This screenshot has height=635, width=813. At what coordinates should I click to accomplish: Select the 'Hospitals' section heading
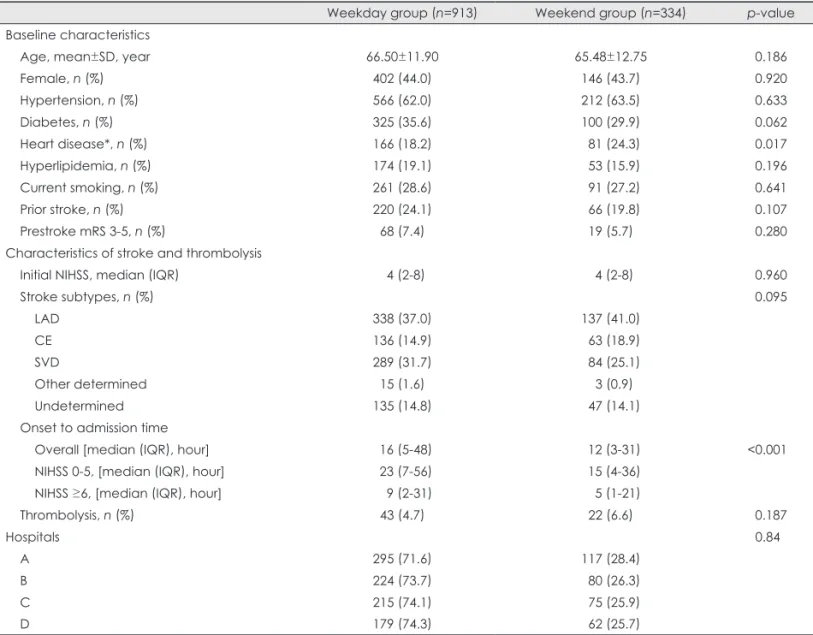[32, 537]
